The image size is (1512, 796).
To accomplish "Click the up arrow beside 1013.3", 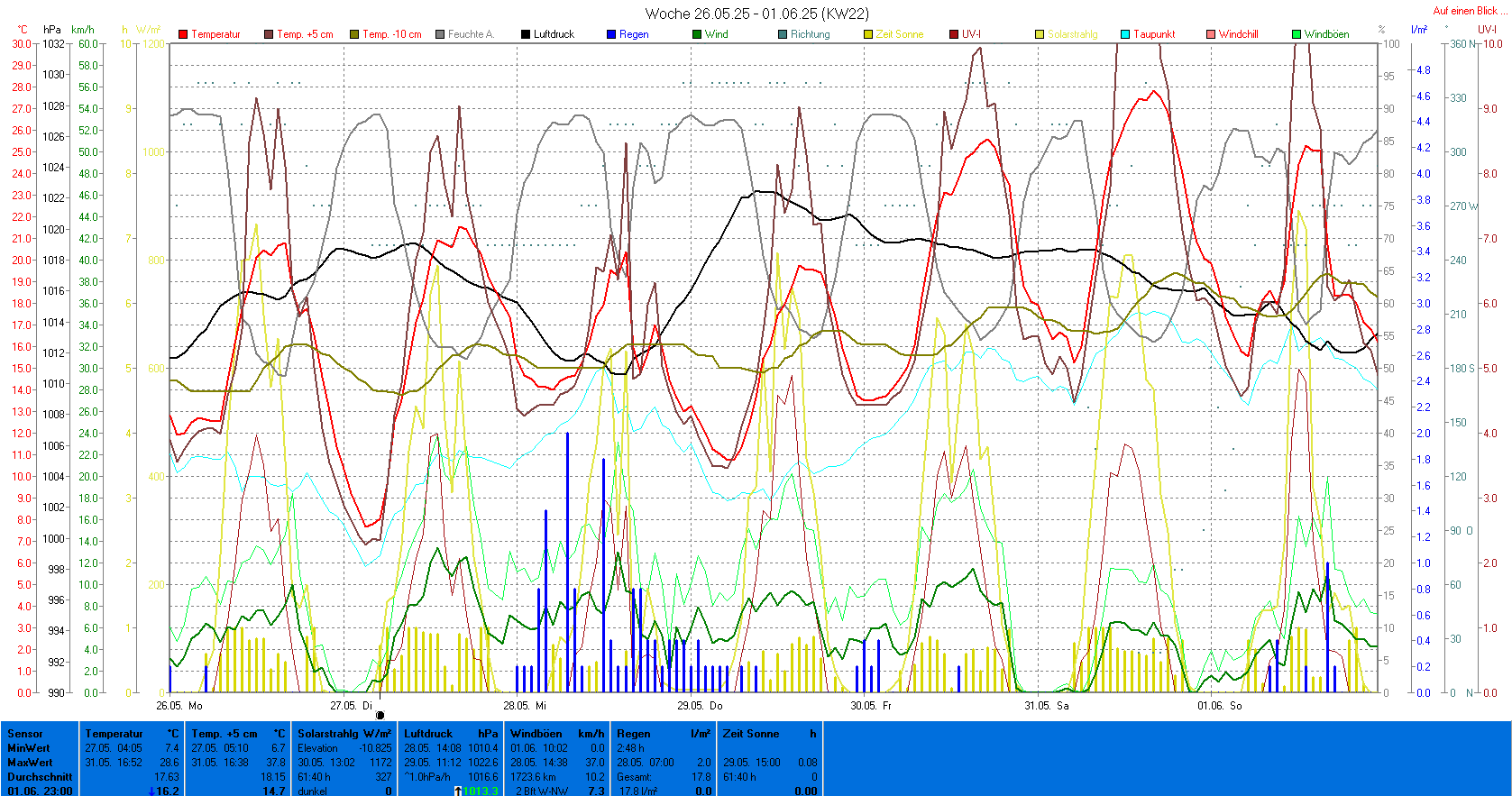I will (x=458, y=791).
